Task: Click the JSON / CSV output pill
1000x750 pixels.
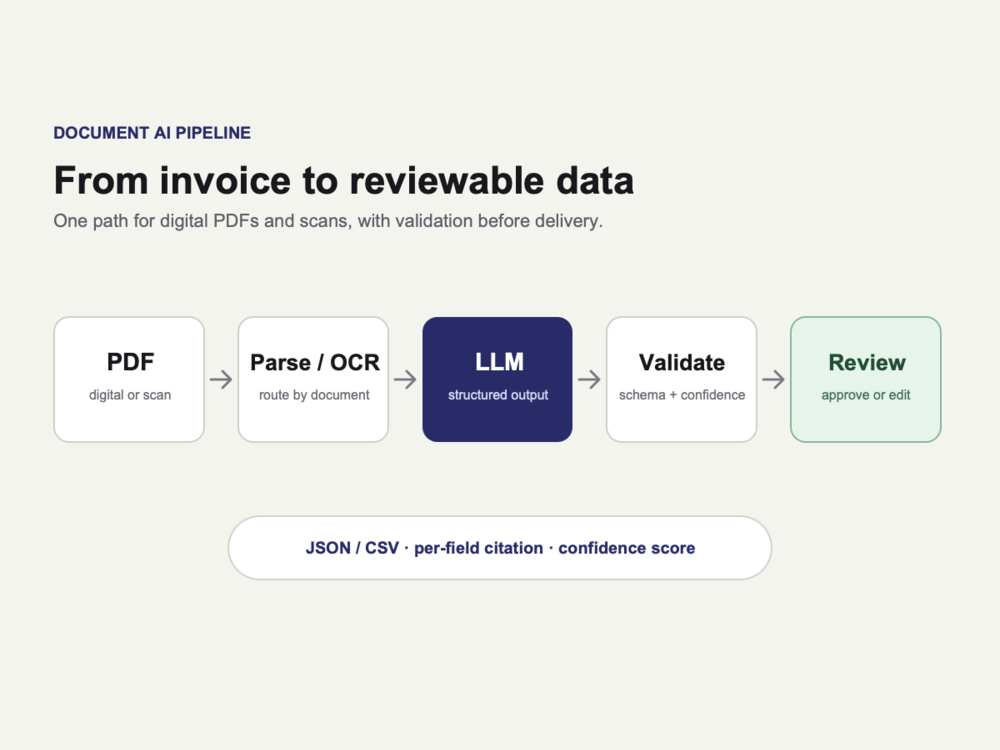Action: (x=500, y=548)
